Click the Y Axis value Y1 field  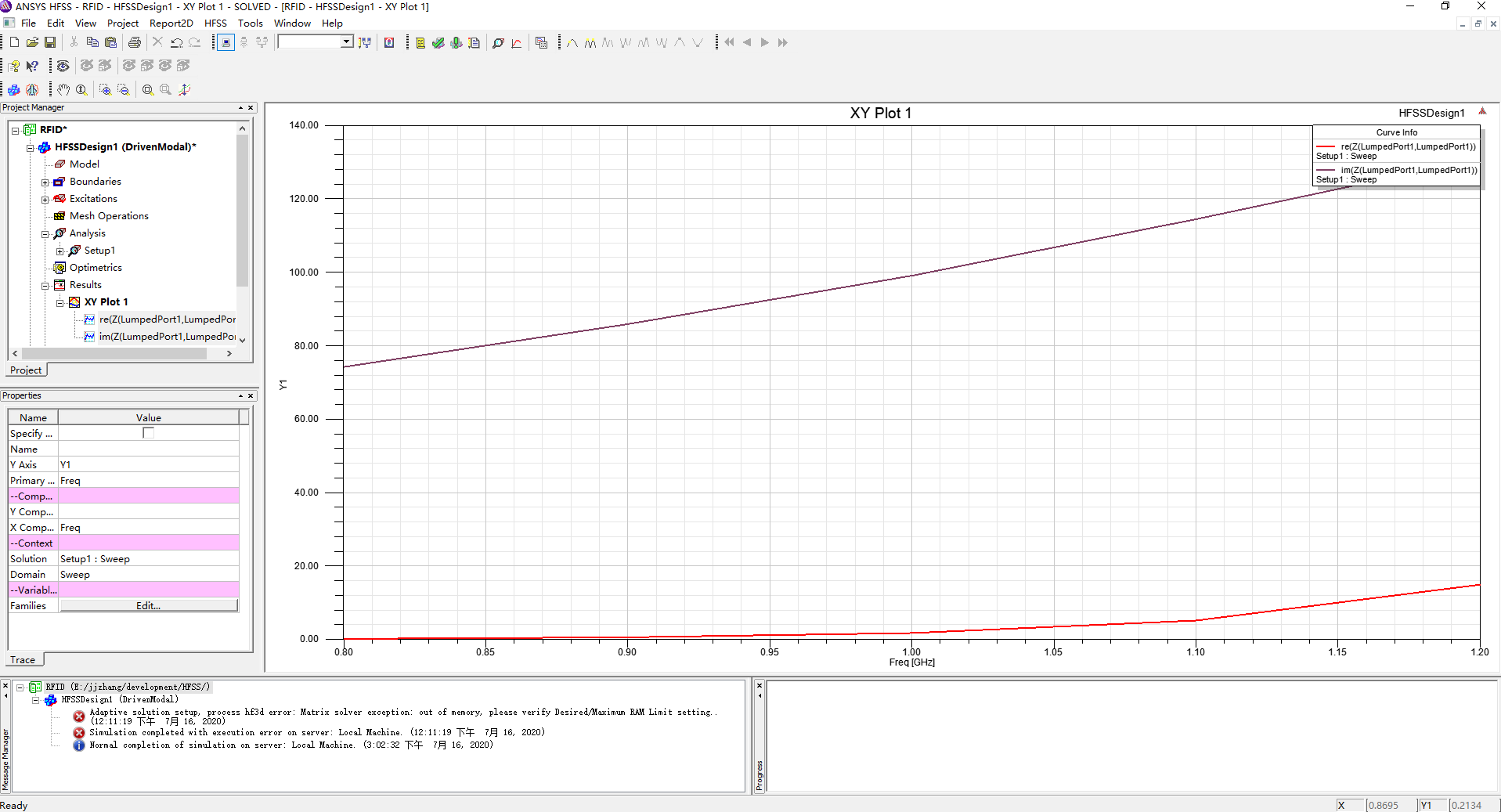148,464
